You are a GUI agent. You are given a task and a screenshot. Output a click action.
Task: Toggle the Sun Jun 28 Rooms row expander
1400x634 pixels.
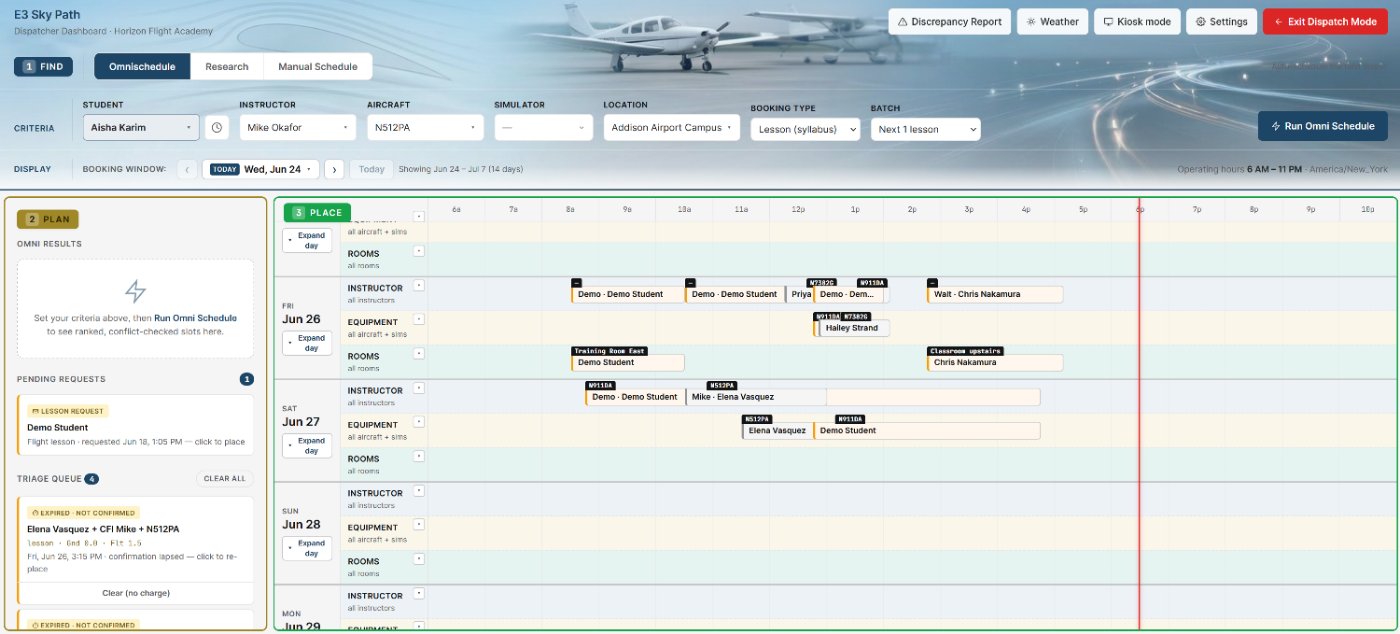[x=420, y=558]
